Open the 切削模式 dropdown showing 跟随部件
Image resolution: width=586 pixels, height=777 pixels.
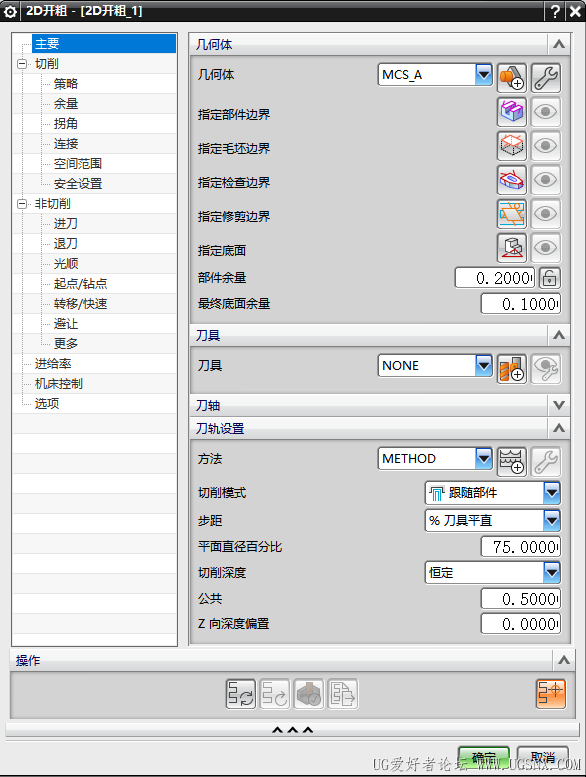(x=492, y=493)
